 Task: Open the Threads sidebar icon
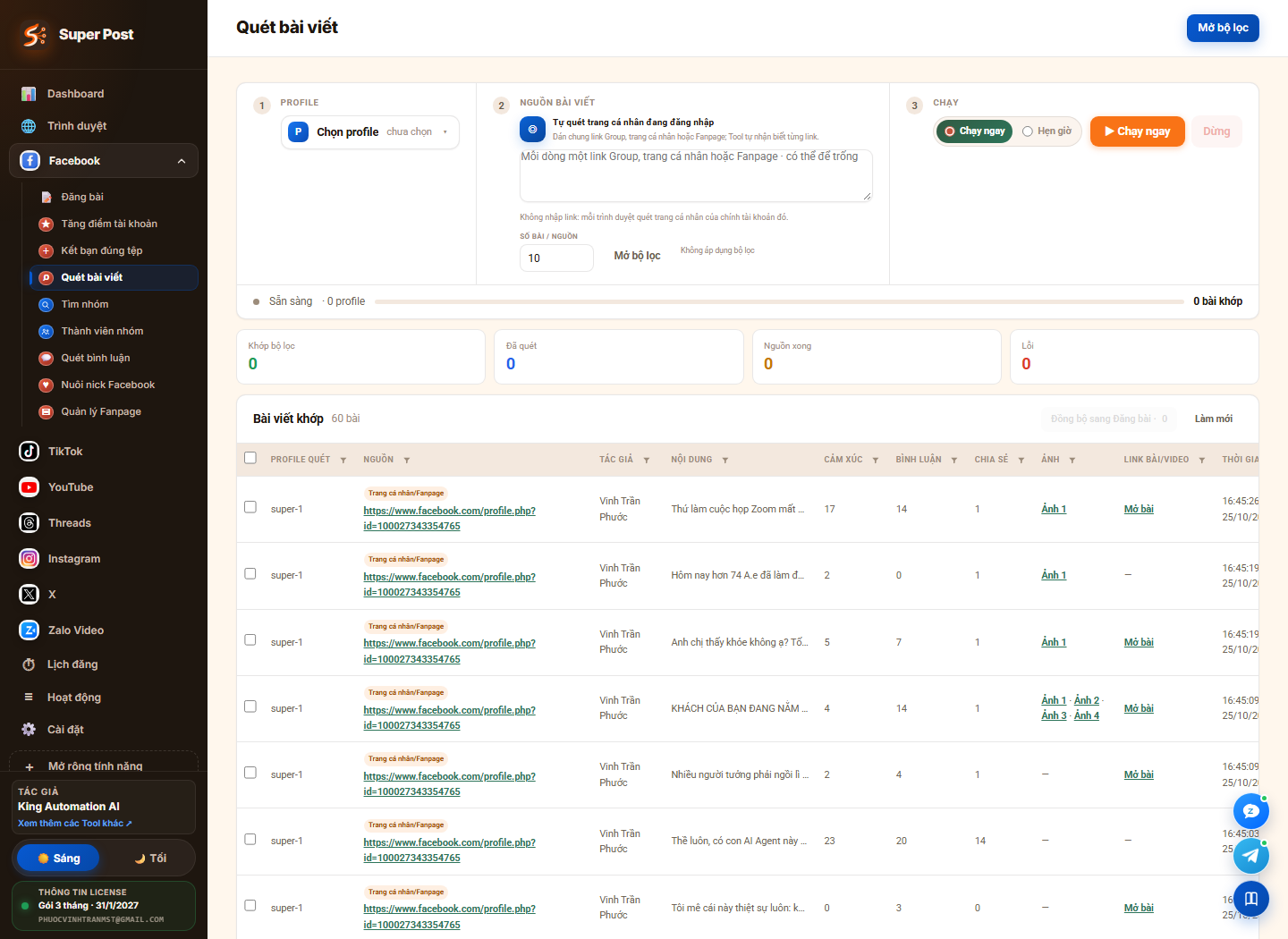coord(30,523)
